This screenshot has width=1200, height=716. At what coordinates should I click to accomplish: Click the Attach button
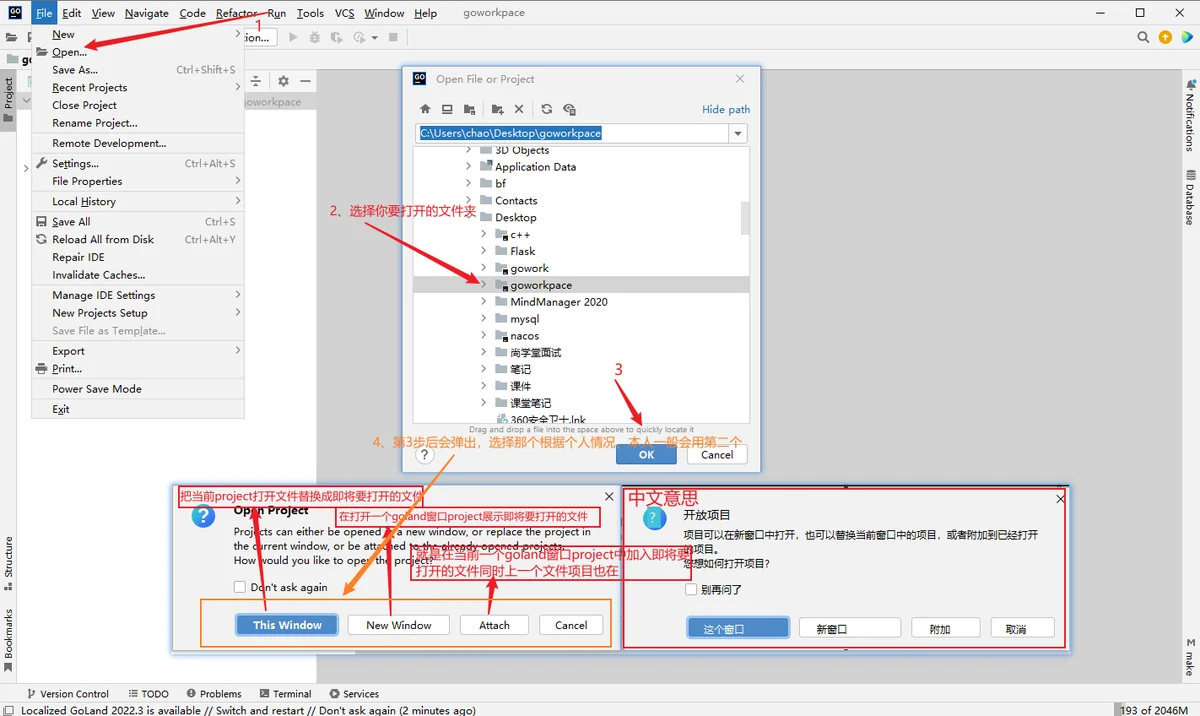494,625
